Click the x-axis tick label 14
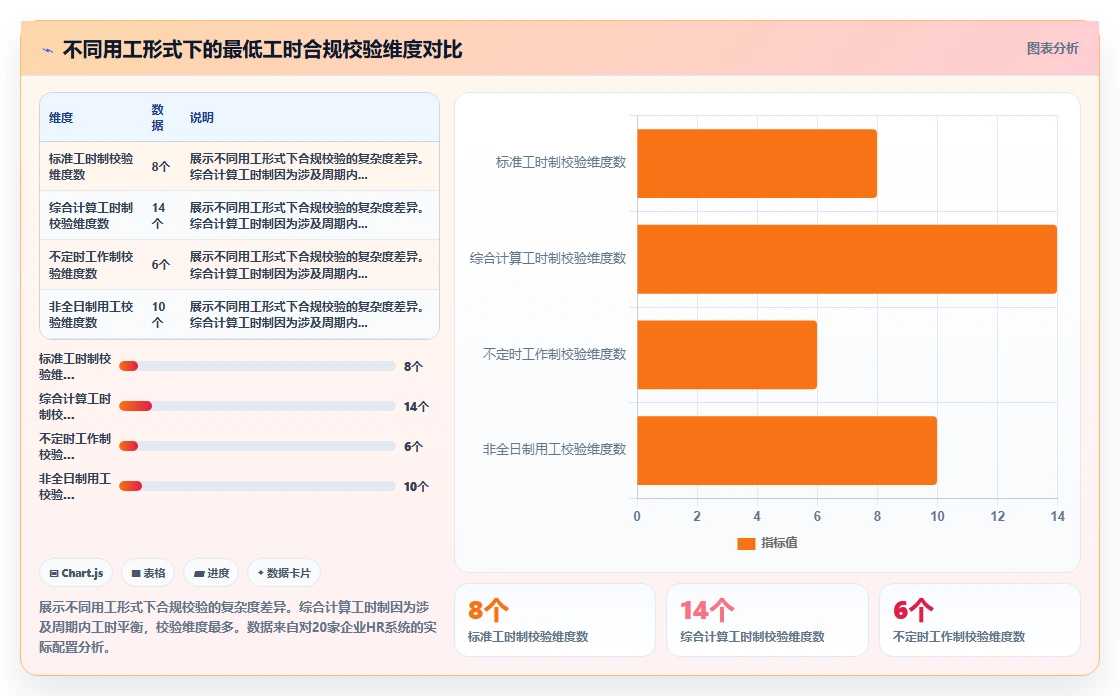The width and height of the screenshot is (1120, 696). [x=1057, y=517]
